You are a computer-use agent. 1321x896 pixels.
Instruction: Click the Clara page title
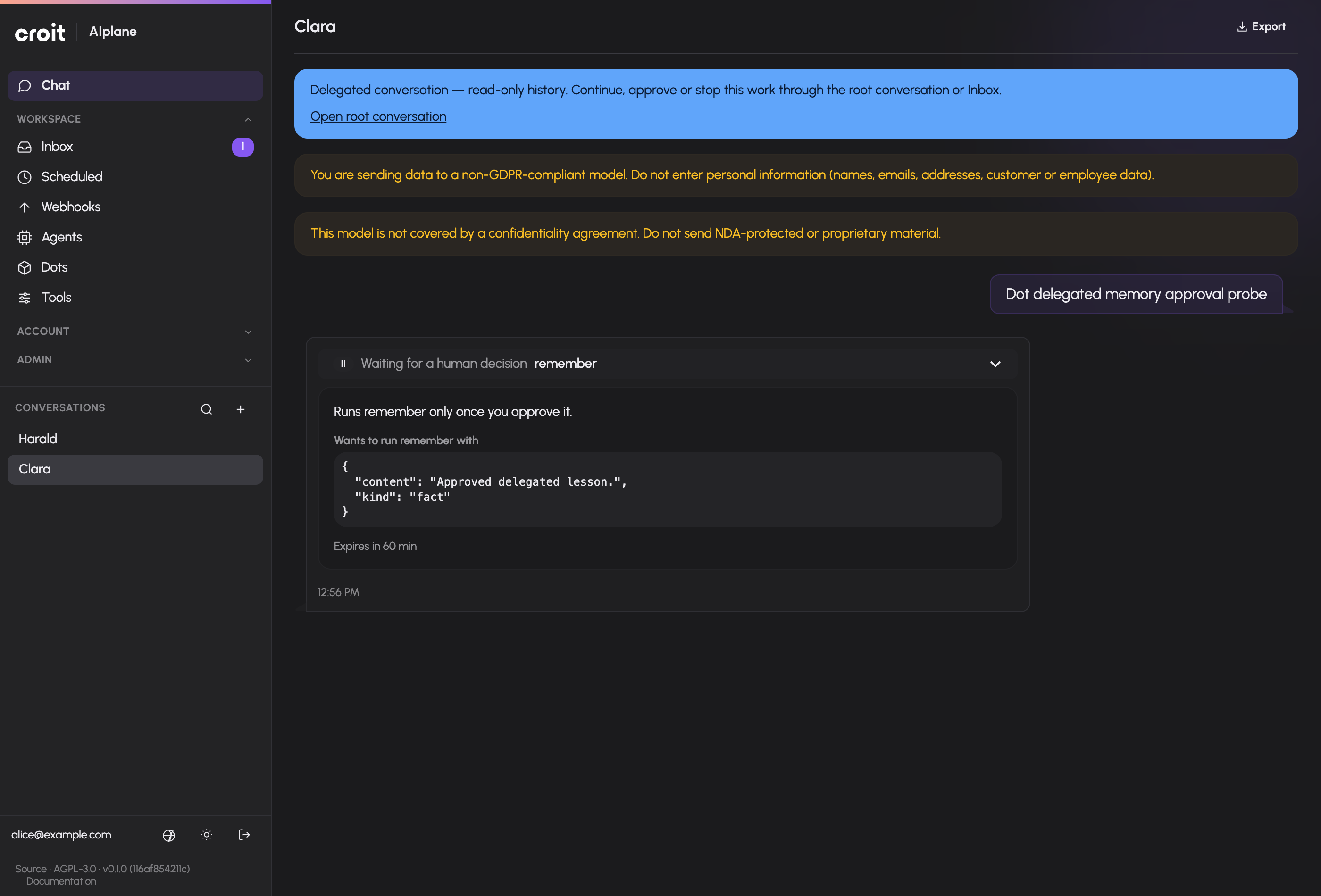(x=315, y=27)
